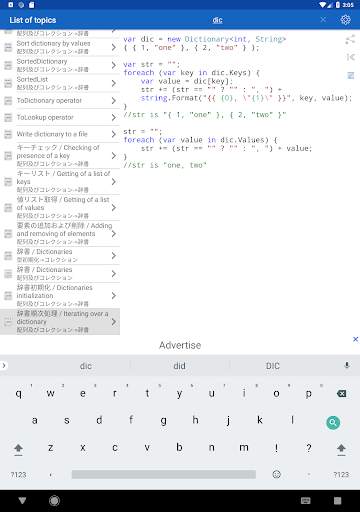Tap code line 'string.Format' in example

click(247, 98)
